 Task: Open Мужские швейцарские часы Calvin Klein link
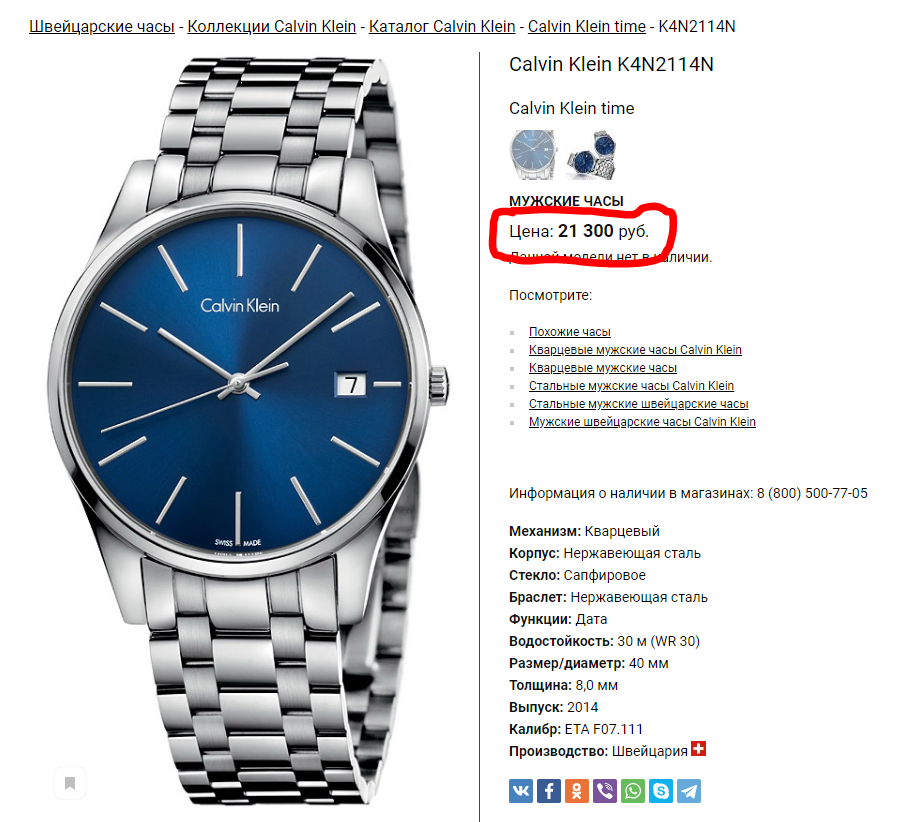[642, 422]
